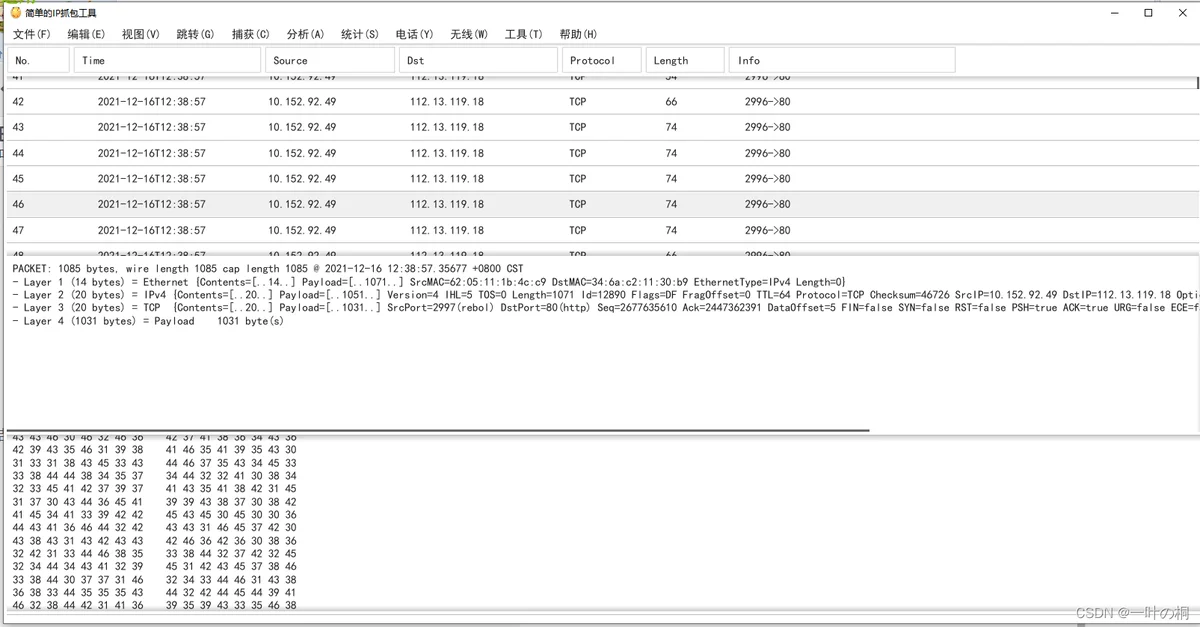Open the 文件(F) menu
Image resolution: width=1200 pixels, height=627 pixels.
[31, 34]
